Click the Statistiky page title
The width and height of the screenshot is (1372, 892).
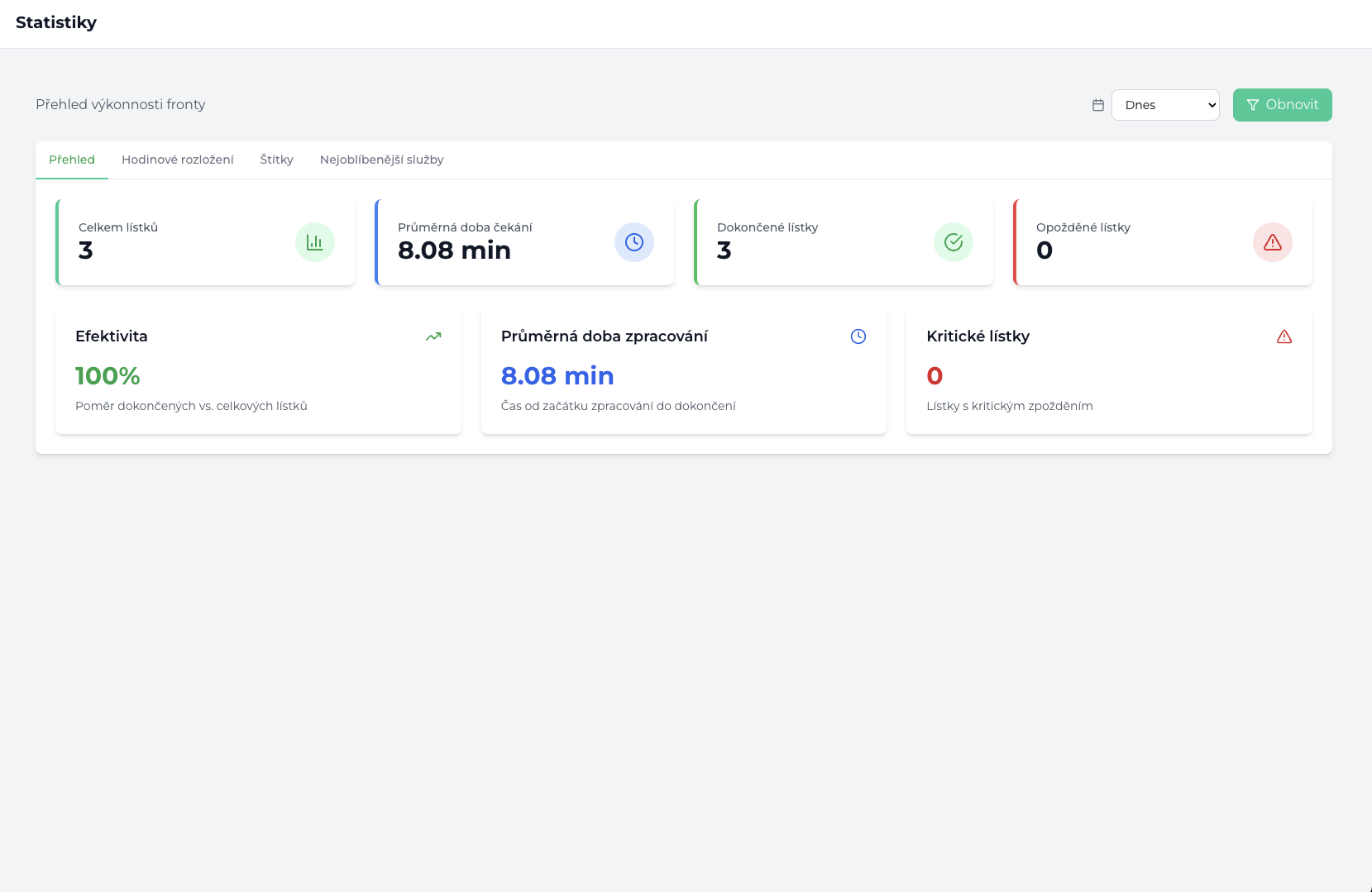56,22
